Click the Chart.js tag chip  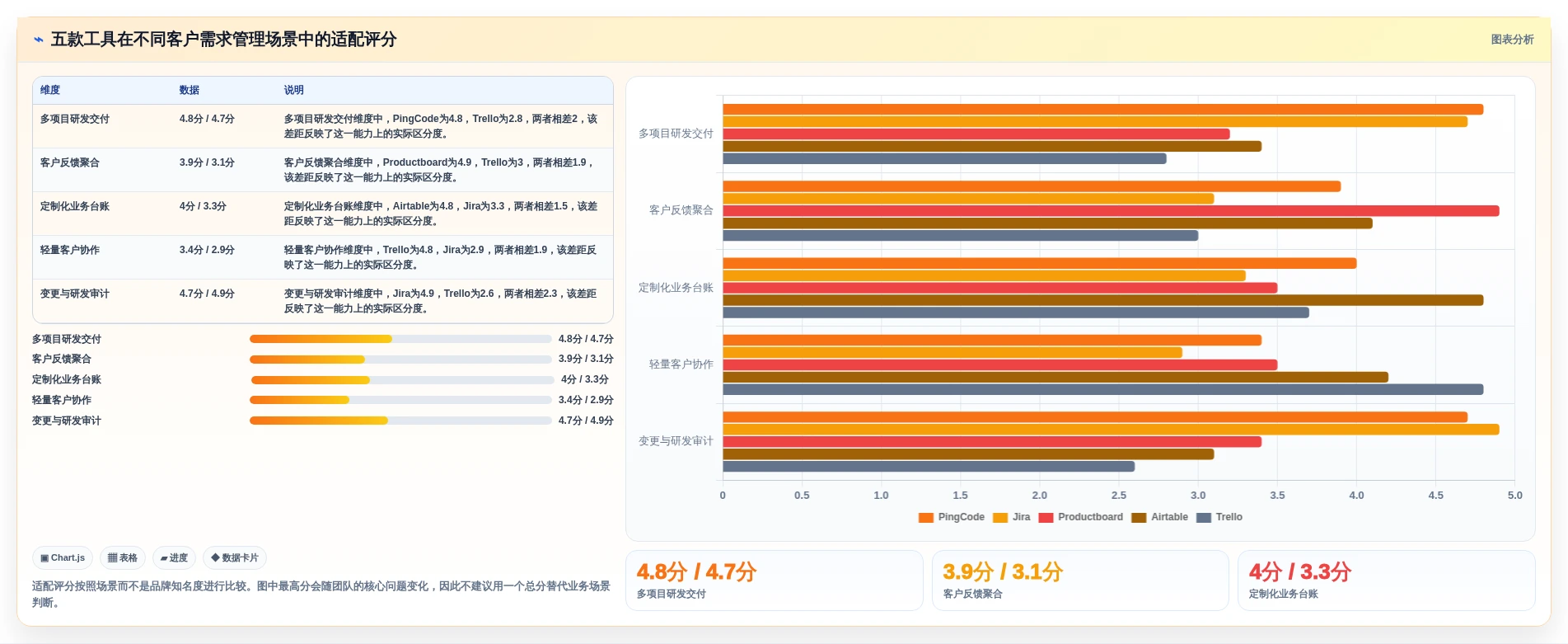pos(63,558)
